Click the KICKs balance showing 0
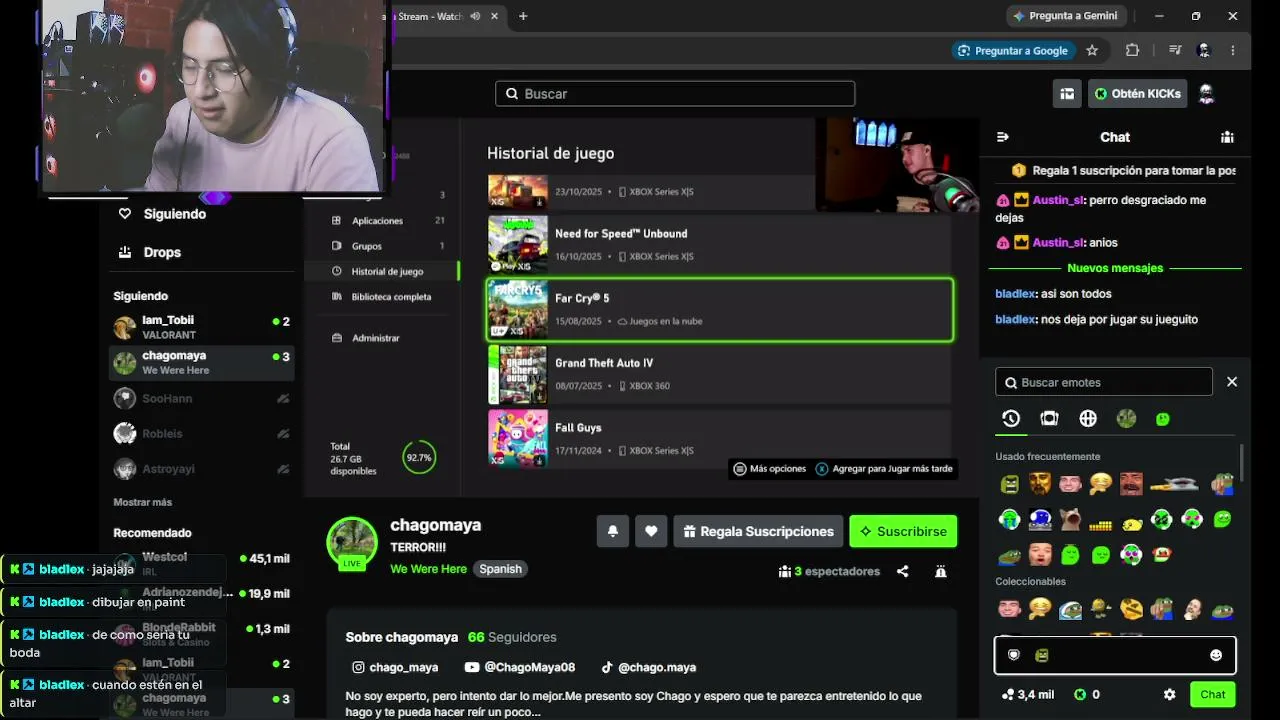The height and width of the screenshot is (720, 1280). pos(1087,695)
